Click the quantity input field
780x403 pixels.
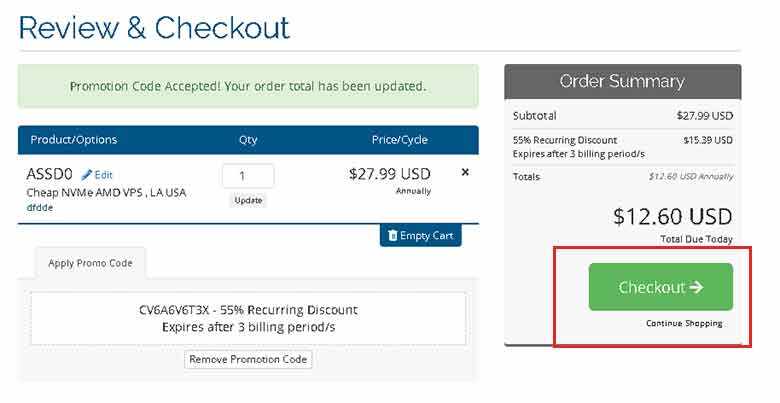(x=248, y=176)
